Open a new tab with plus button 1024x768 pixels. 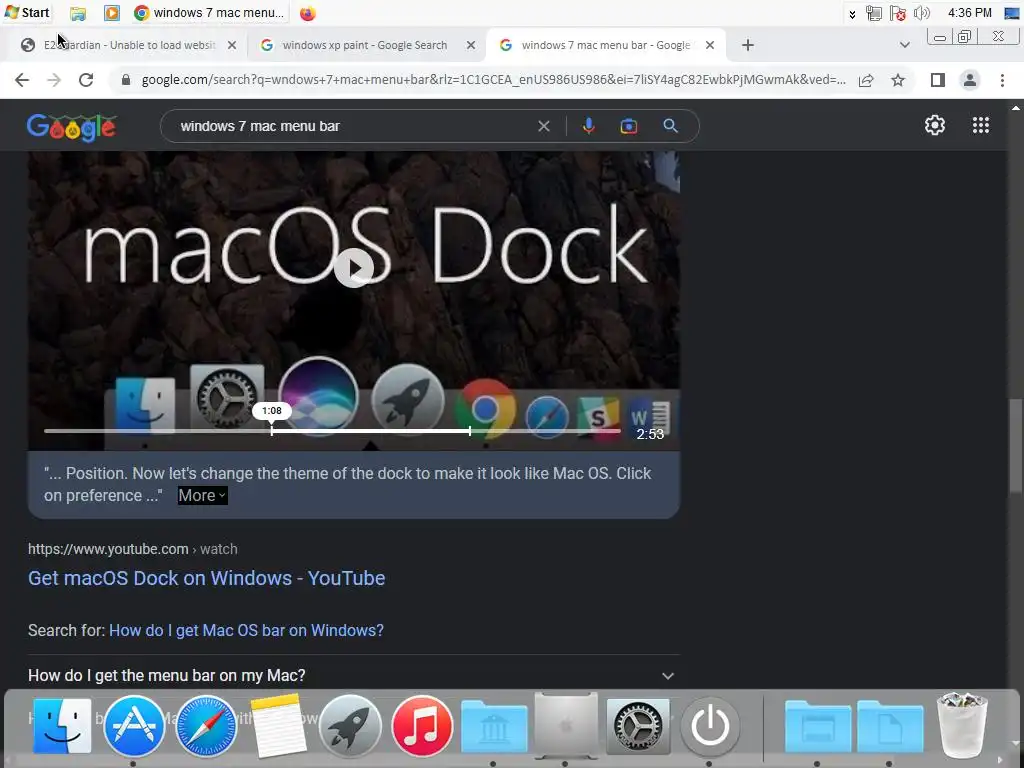[x=748, y=45]
